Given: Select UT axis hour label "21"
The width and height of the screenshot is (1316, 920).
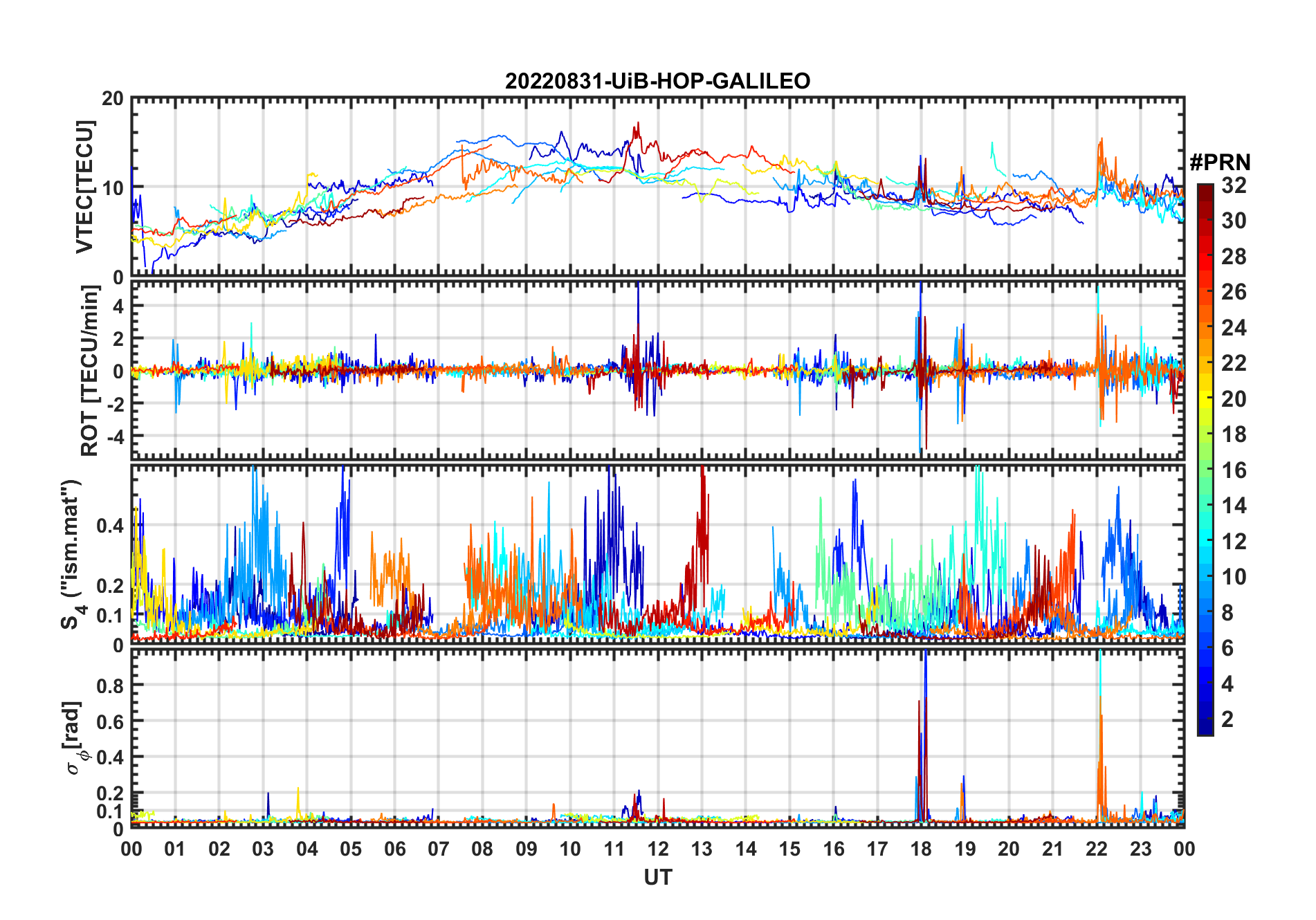Looking at the screenshot, I should [x=1053, y=849].
